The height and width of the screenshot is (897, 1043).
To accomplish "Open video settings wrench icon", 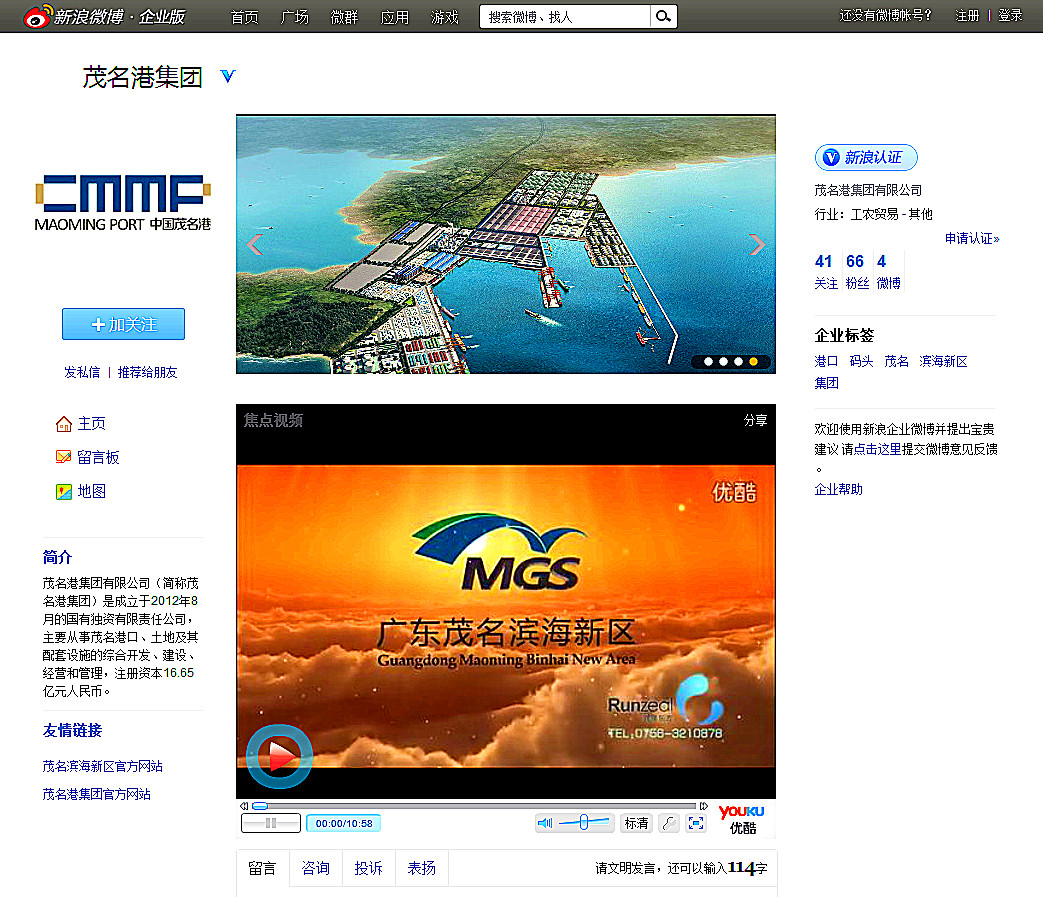I will (x=669, y=823).
